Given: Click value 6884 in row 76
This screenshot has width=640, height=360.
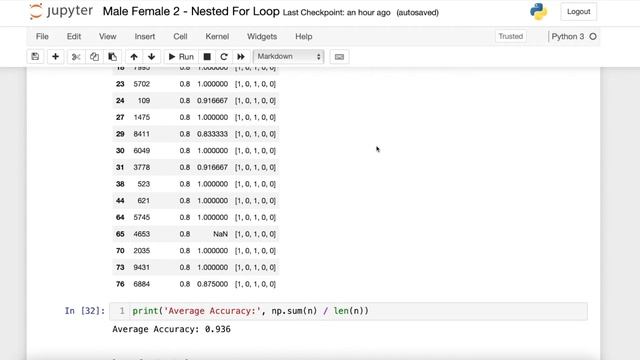Looking at the screenshot, I should (142, 284).
